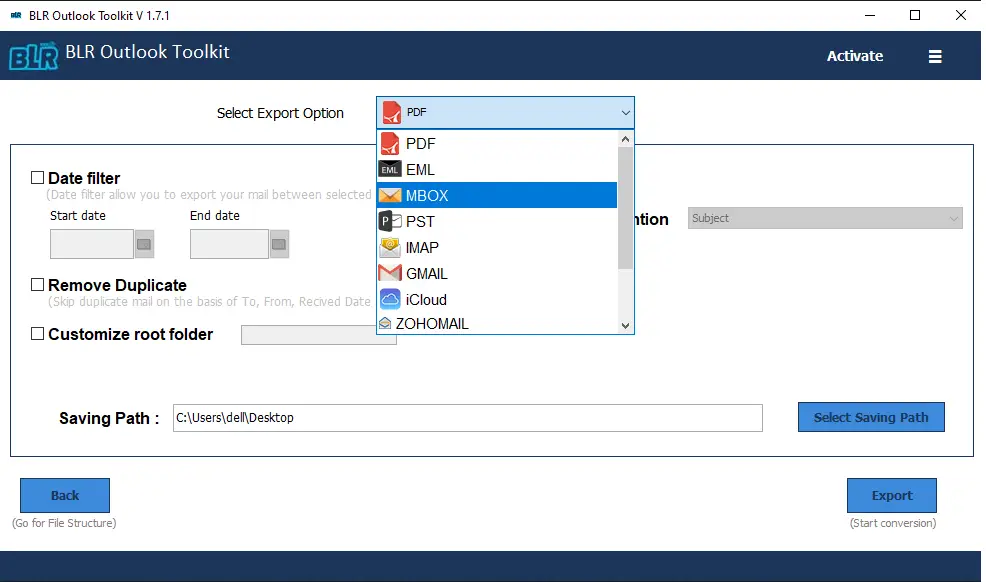Click the GMAIL export option icon

391,273
